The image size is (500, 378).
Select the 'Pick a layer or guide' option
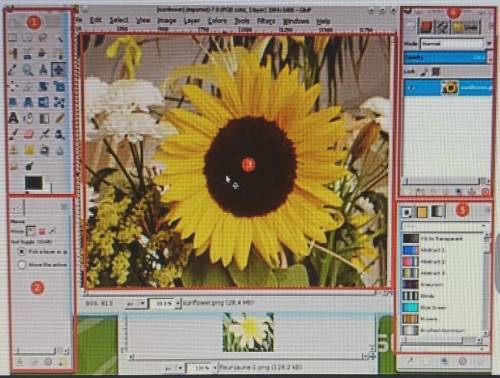tap(22, 252)
